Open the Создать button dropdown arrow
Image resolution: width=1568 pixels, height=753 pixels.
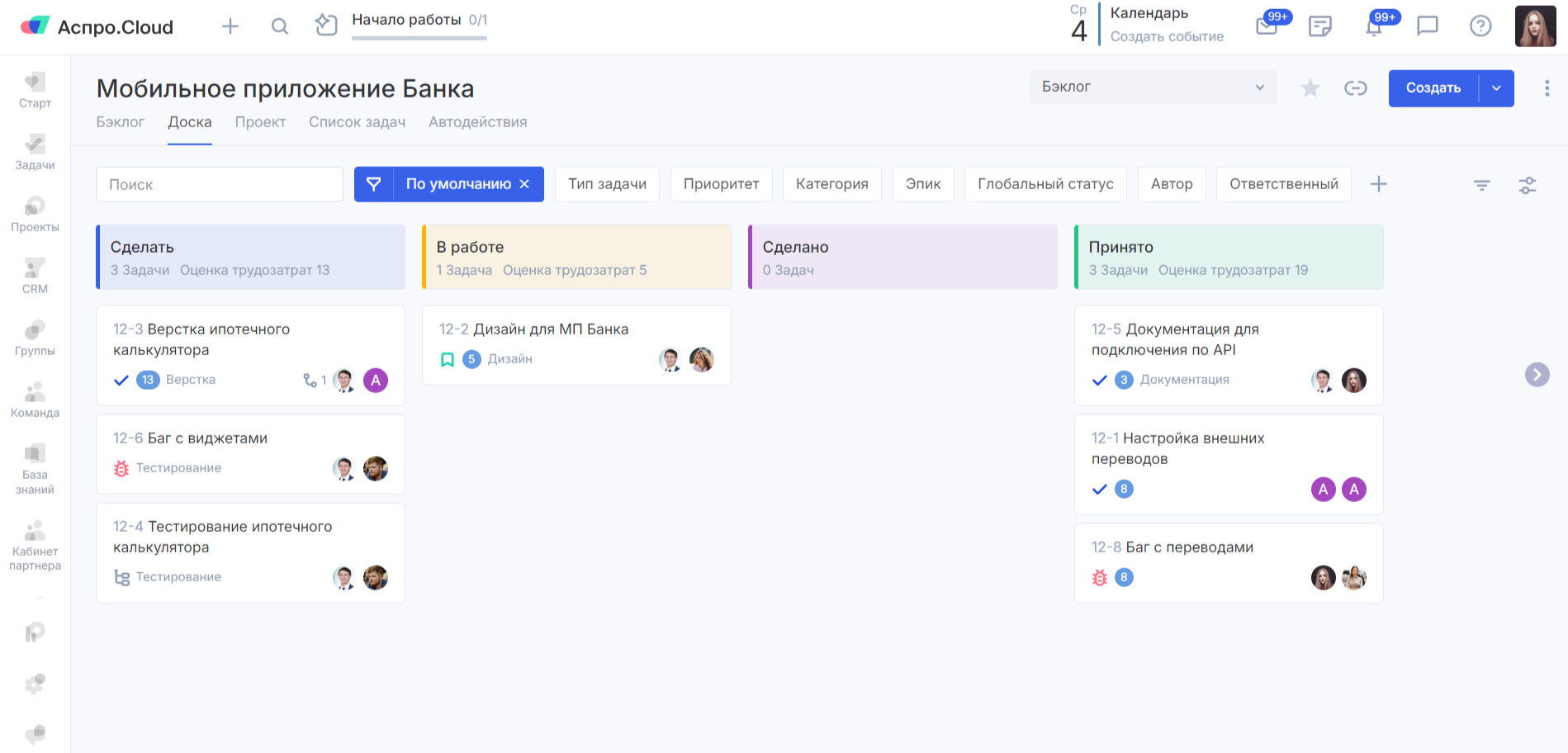click(x=1496, y=88)
